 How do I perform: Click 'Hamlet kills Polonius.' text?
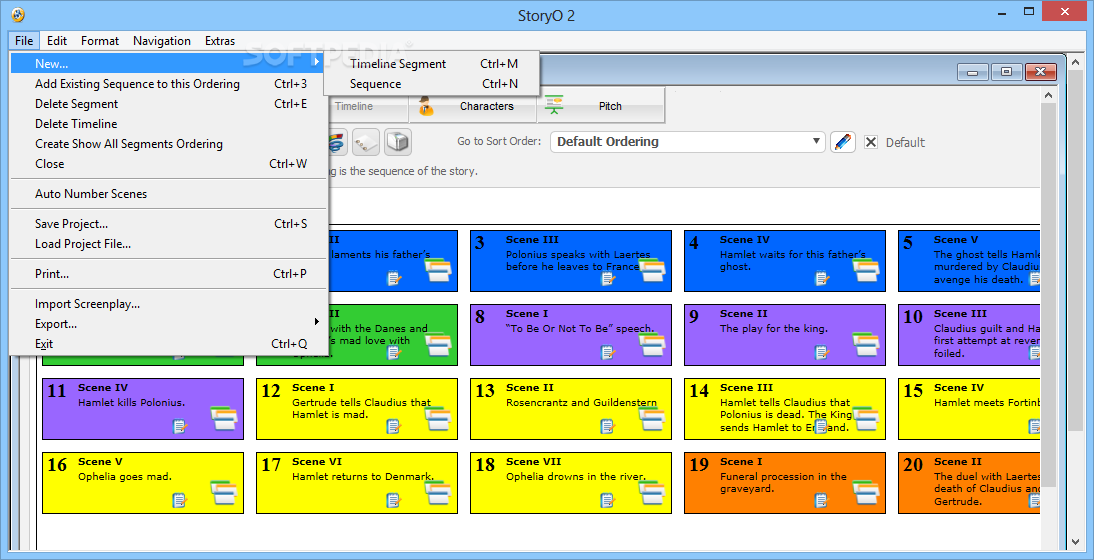click(132, 402)
